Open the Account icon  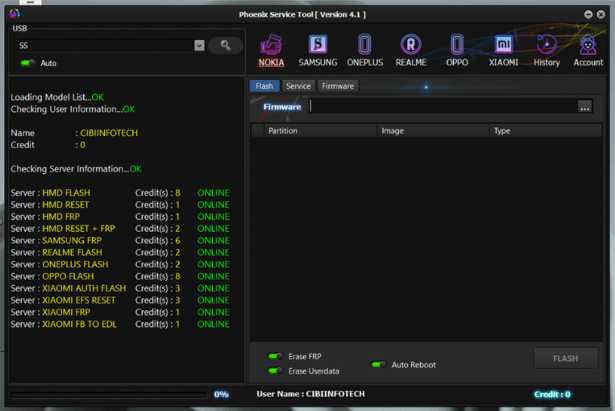[x=588, y=49]
